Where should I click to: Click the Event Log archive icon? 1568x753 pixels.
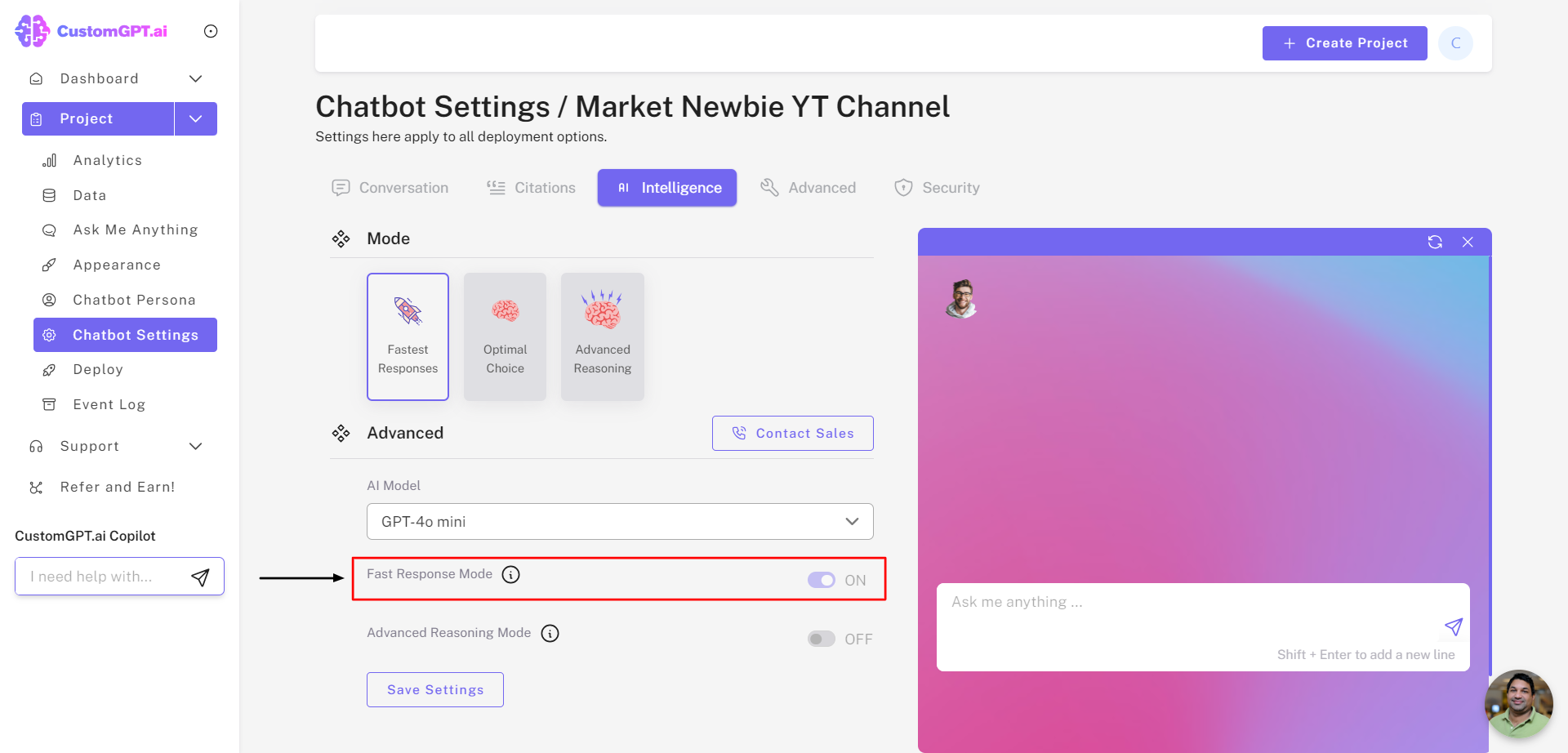(49, 404)
